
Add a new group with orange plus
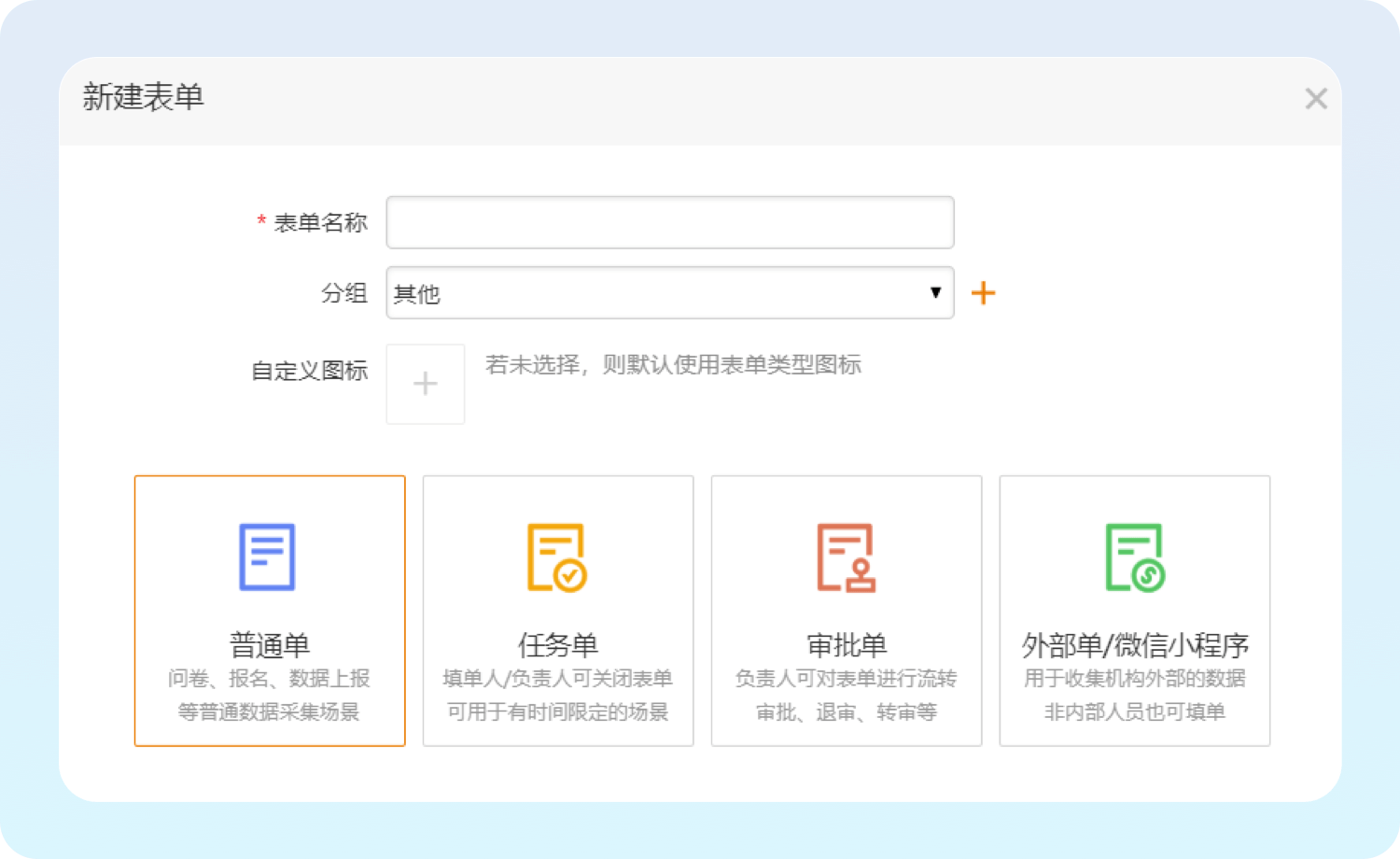[983, 293]
